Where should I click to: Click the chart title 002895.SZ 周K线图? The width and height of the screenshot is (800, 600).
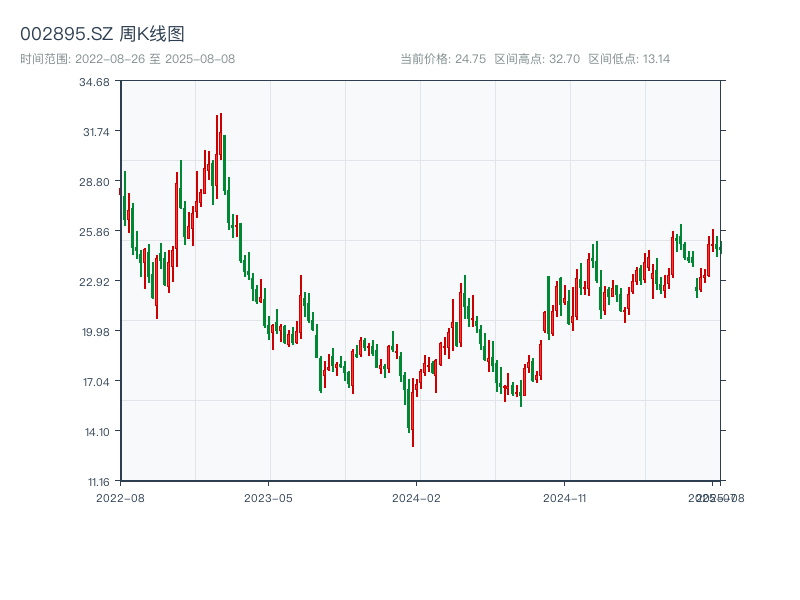click(102, 34)
